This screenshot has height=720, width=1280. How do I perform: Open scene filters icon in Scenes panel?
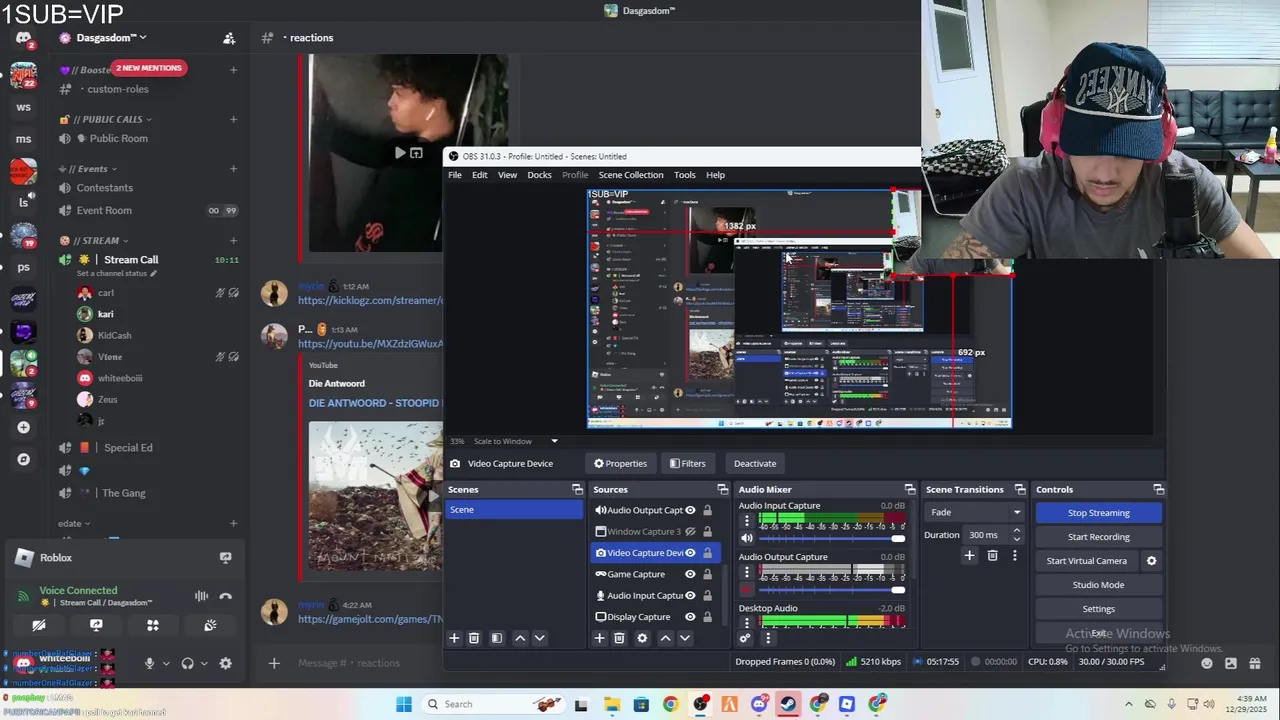click(x=497, y=638)
